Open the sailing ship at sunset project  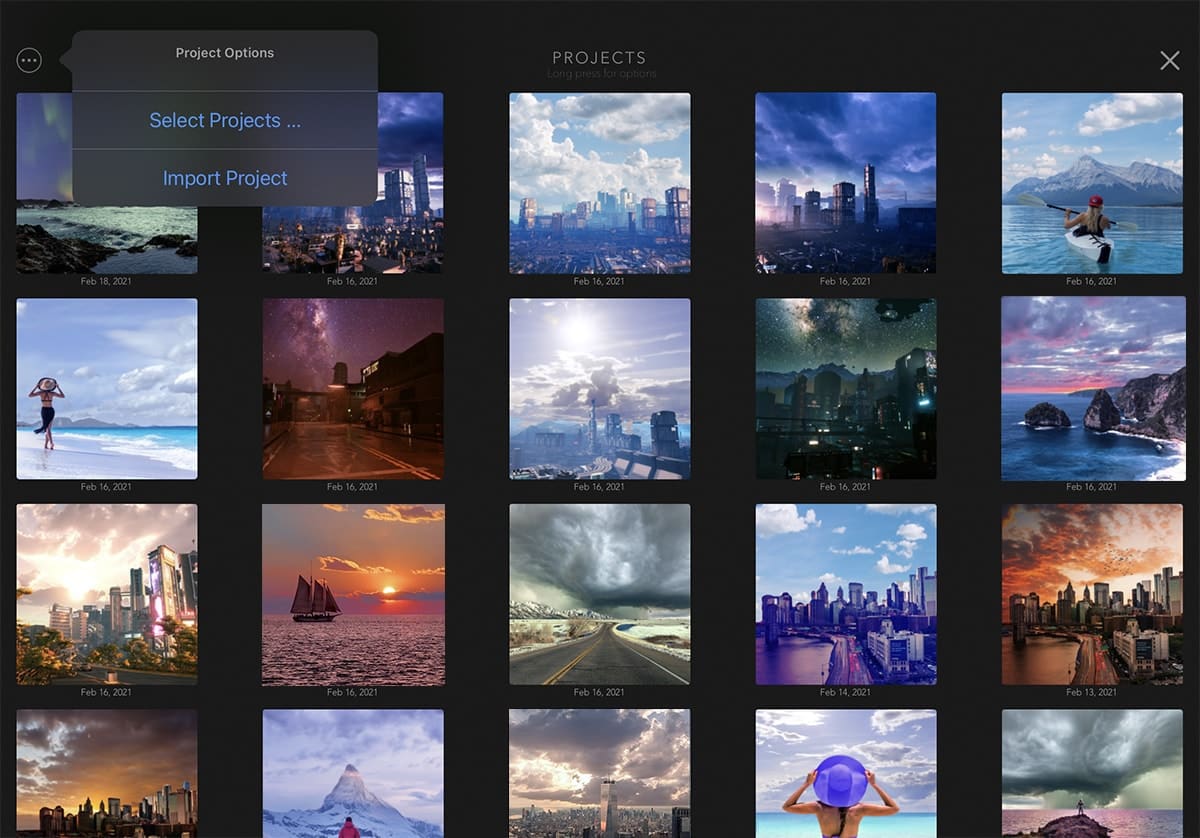353,594
